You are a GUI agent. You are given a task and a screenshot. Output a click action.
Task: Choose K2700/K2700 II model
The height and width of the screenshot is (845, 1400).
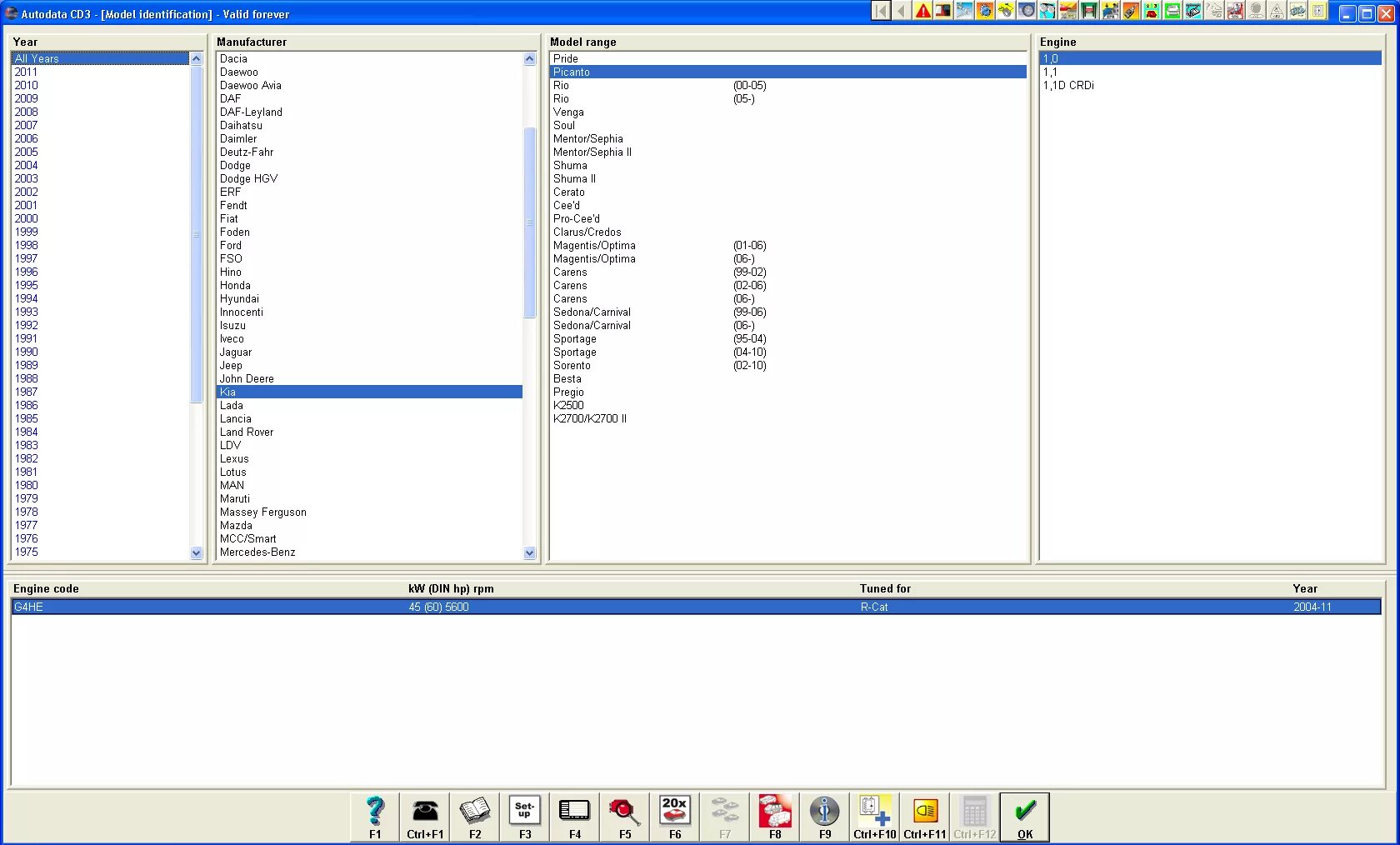[788, 419]
